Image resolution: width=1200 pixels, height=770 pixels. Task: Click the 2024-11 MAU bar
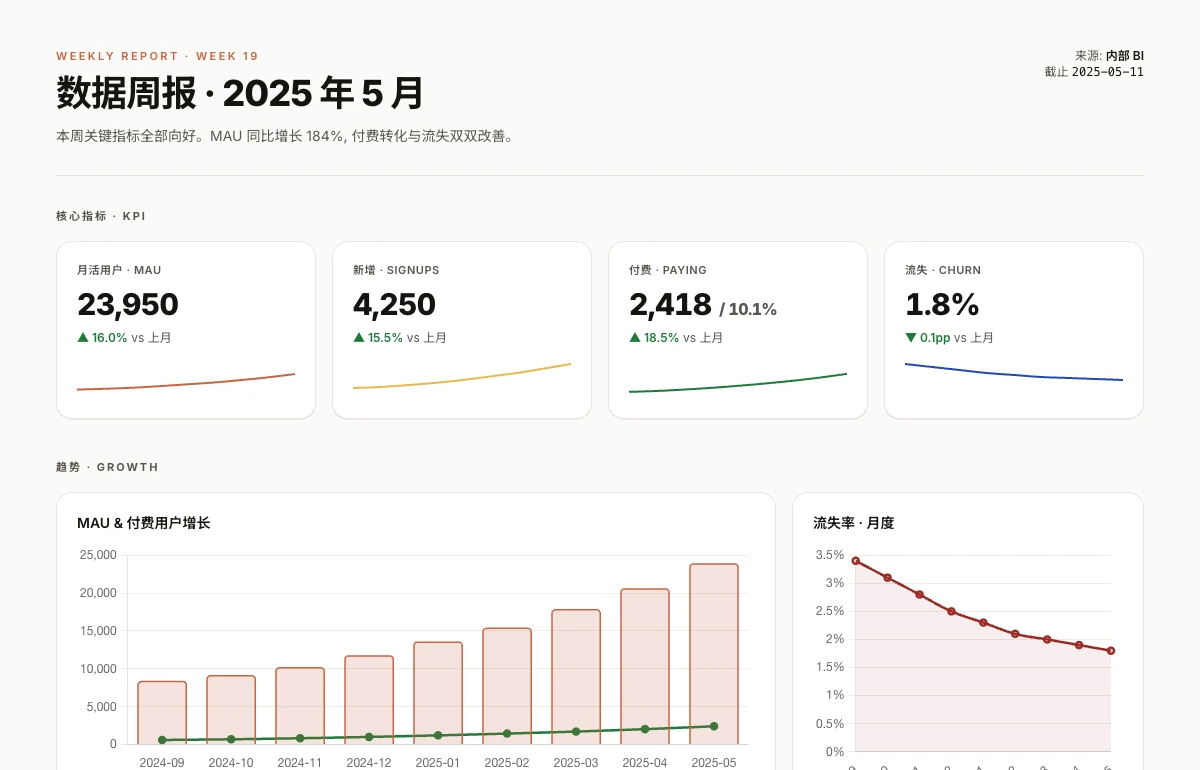coord(300,706)
